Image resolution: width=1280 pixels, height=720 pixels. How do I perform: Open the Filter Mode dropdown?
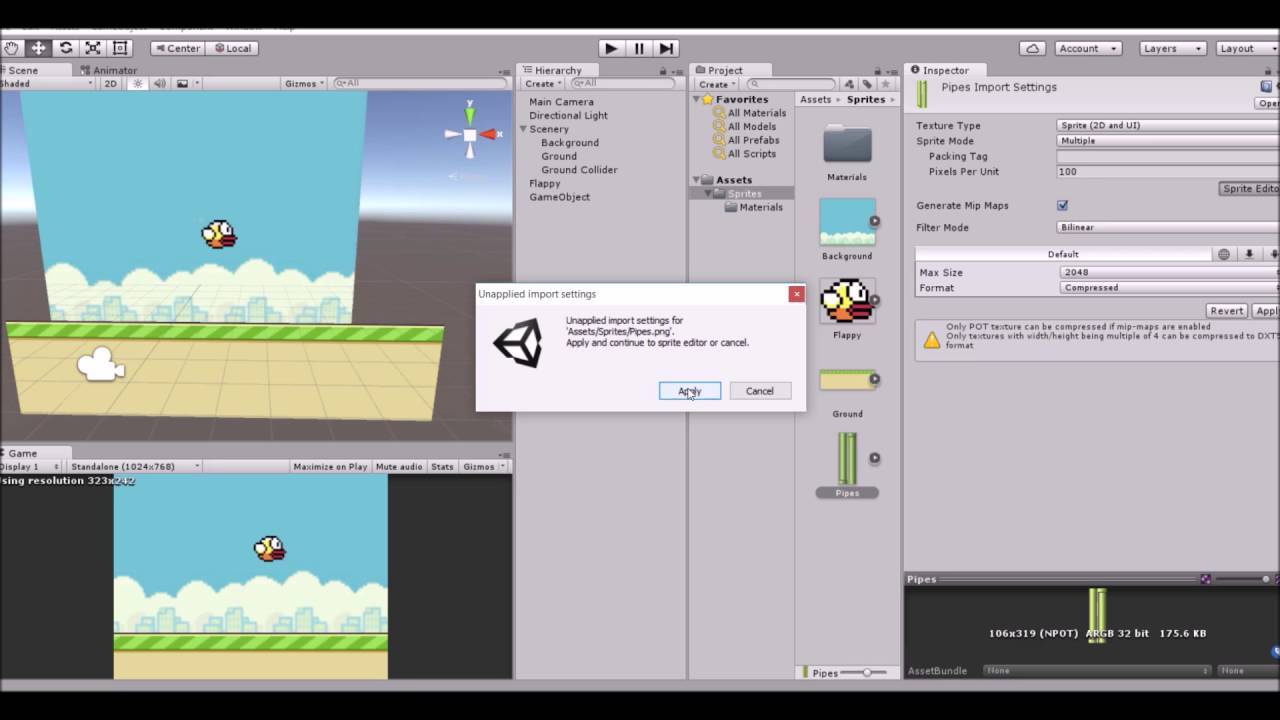pyautogui.click(x=1168, y=227)
